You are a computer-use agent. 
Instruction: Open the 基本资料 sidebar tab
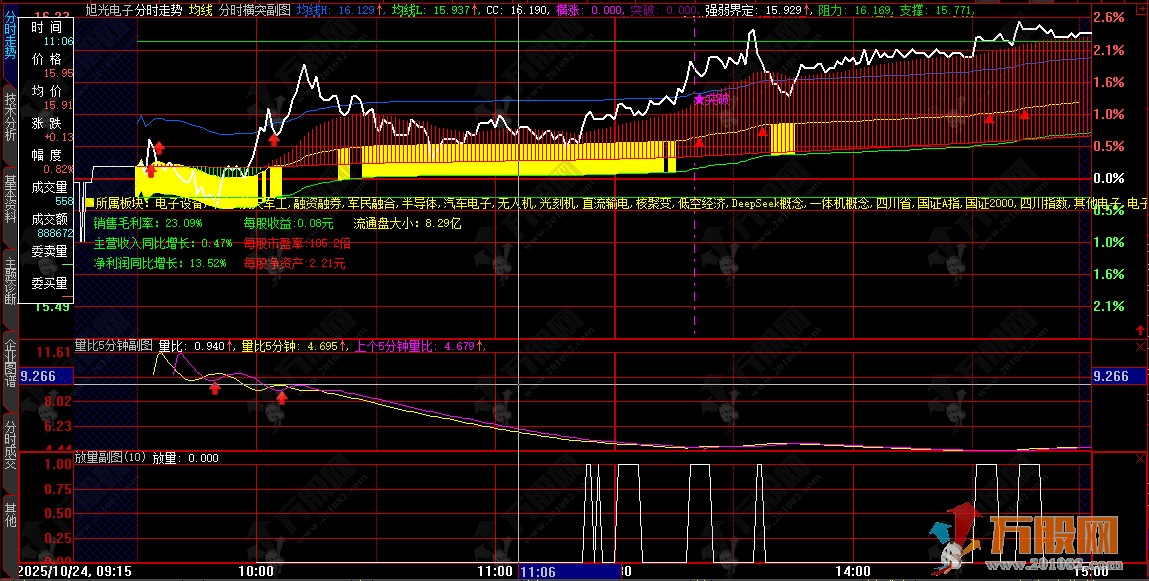click(9, 198)
